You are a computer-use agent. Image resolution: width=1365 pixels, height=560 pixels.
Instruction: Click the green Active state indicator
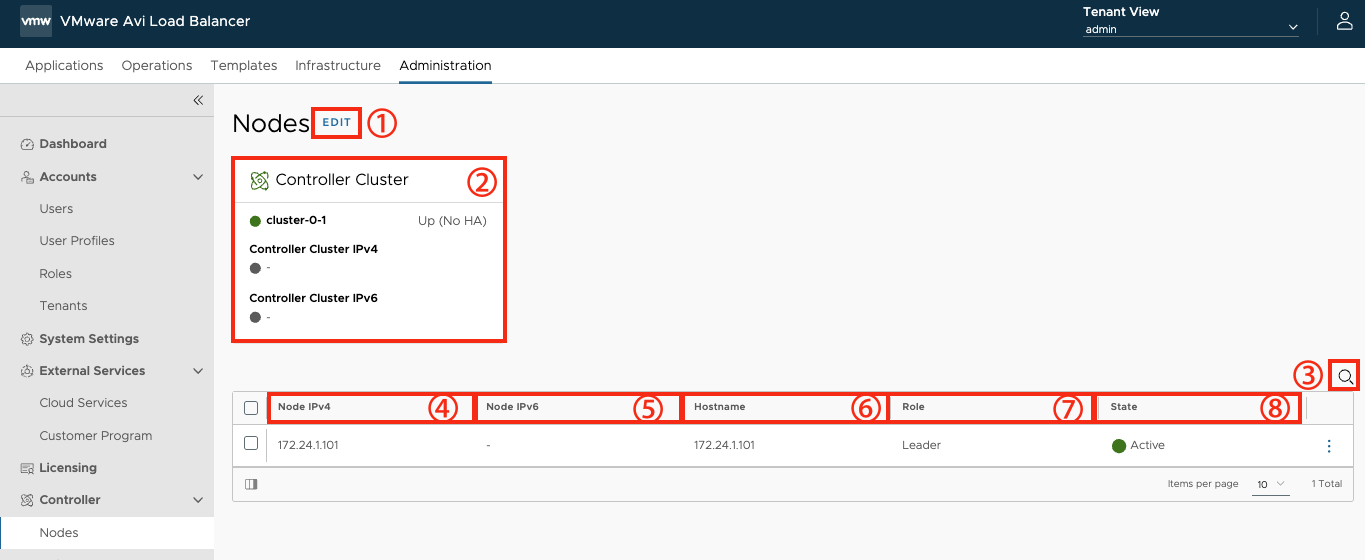pos(1119,446)
